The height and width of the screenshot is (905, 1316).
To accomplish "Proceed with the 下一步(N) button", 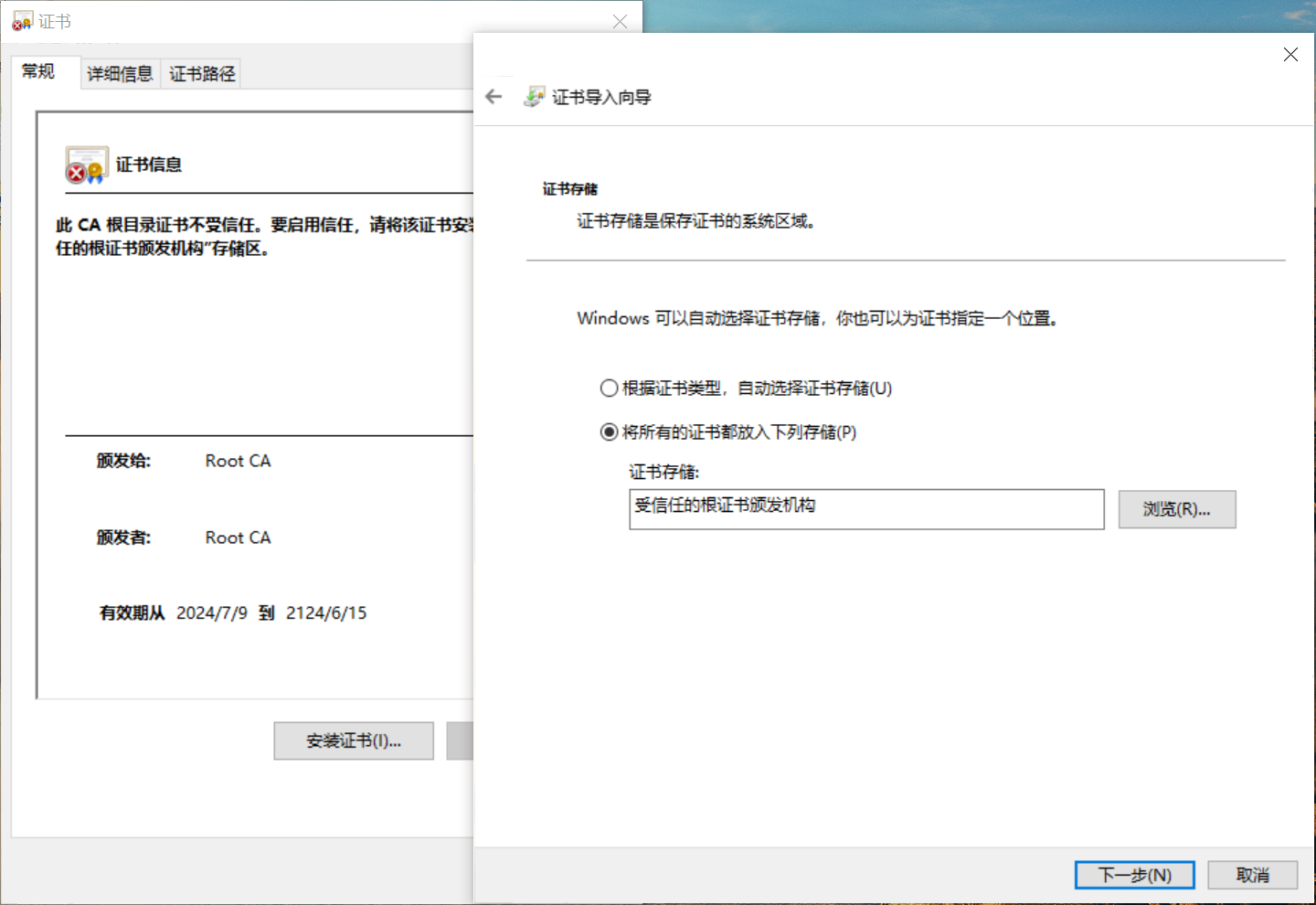I will (x=1134, y=875).
